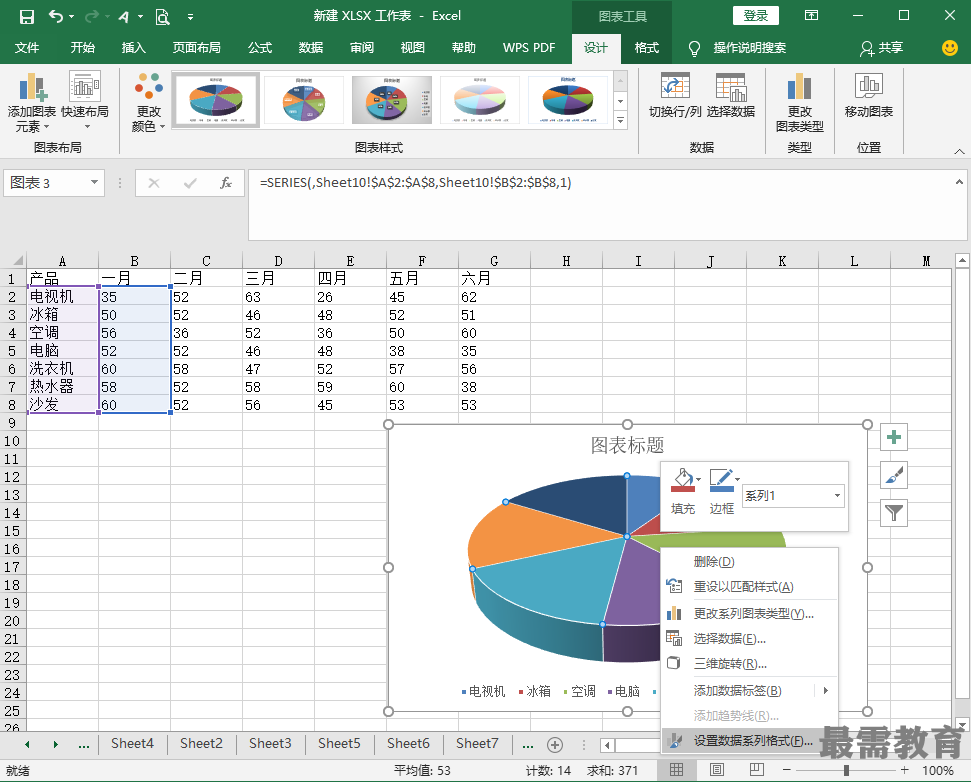Select the pastel chart style thumbnail
971x782 pixels.
click(x=480, y=100)
